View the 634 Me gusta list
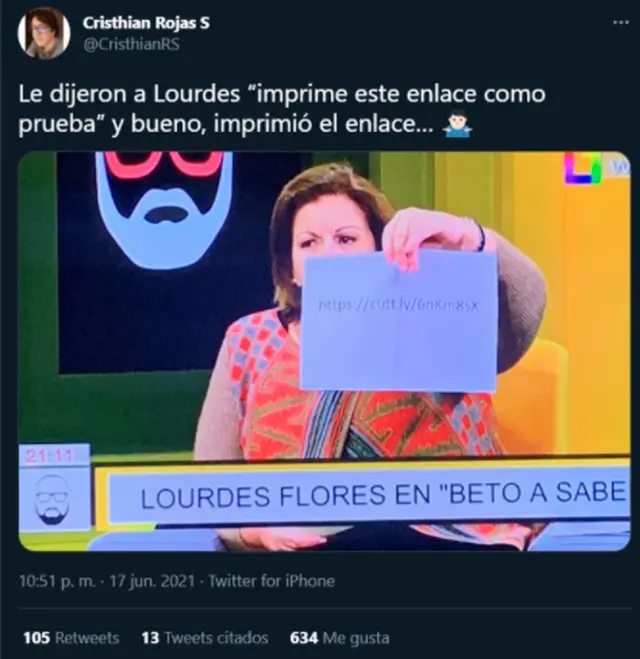Viewport: 640px width, 659px height. coord(339,638)
